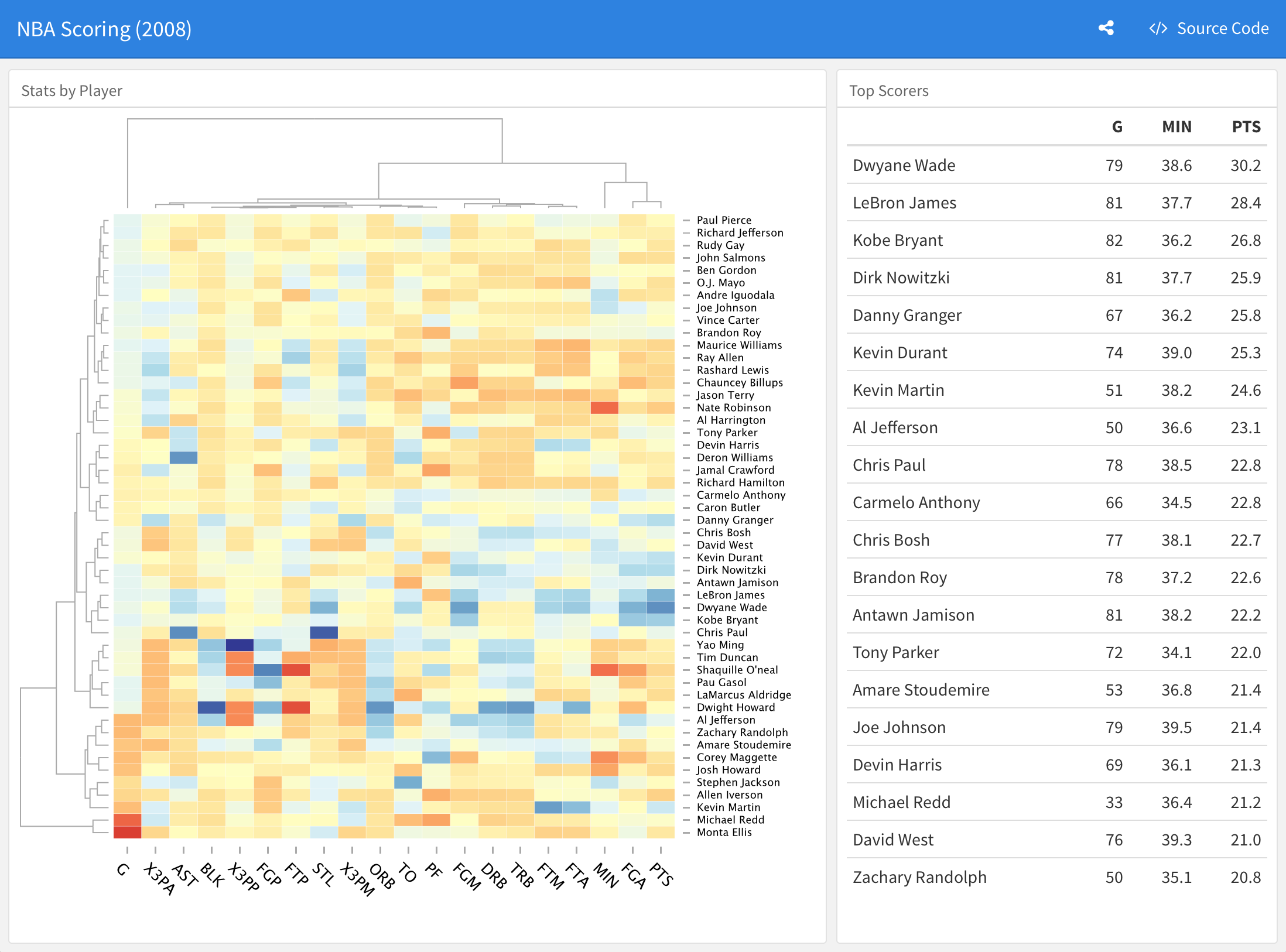This screenshot has height=952, width=1286.
Task: Click the X3PA axis label below heatmap
Action: point(159,878)
